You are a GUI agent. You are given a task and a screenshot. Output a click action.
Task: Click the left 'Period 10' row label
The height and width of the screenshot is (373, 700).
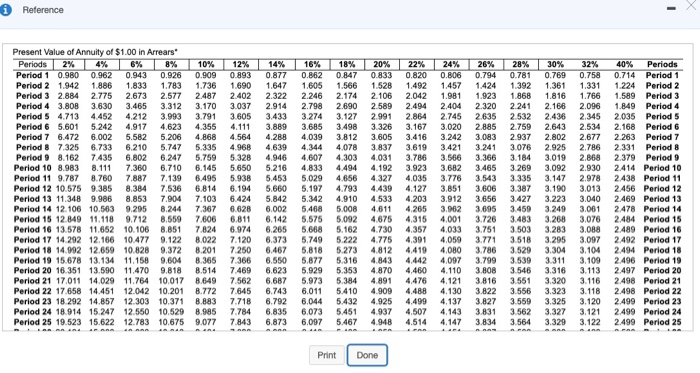click(33, 168)
